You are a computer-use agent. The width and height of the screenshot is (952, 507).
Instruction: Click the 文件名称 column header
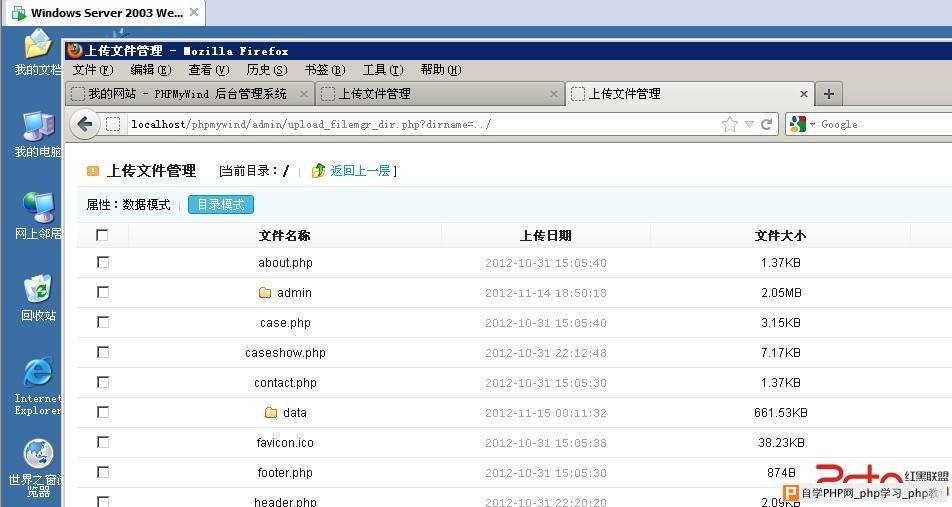click(x=285, y=236)
